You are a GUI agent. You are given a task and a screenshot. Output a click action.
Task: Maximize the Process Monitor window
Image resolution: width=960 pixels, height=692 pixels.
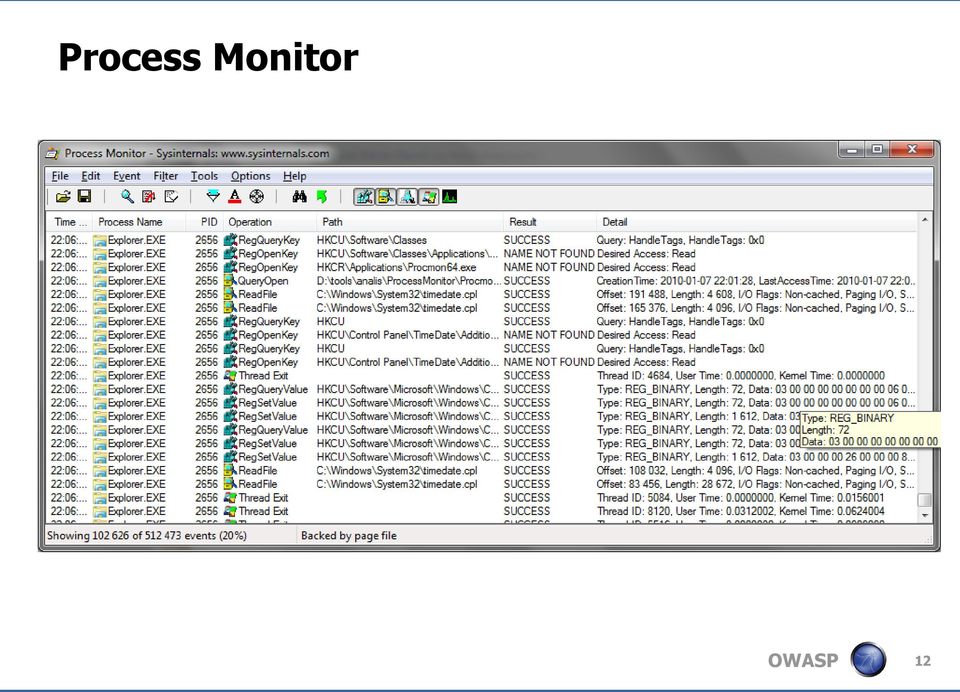tap(877, 149)
